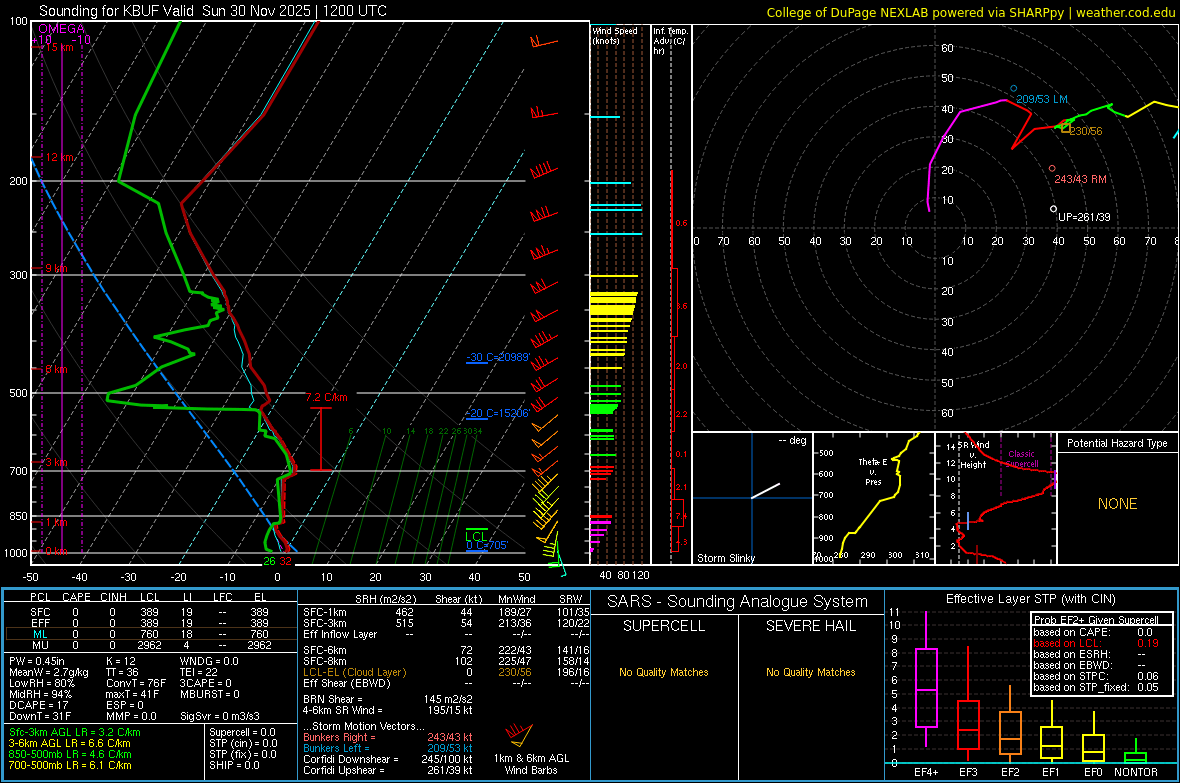This screenshot has width=1180, height=783.
Task: Click the red '7.2 C/km' lapse rate label
Action: [x=327, y=397]
